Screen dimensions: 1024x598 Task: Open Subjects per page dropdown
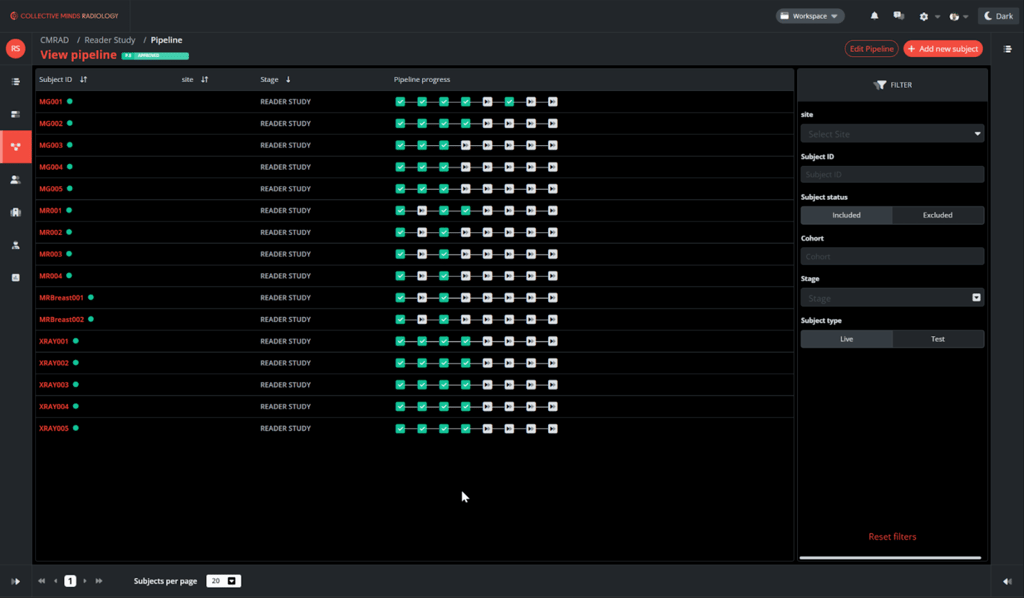pyautogui.click(x=223, y=581)
